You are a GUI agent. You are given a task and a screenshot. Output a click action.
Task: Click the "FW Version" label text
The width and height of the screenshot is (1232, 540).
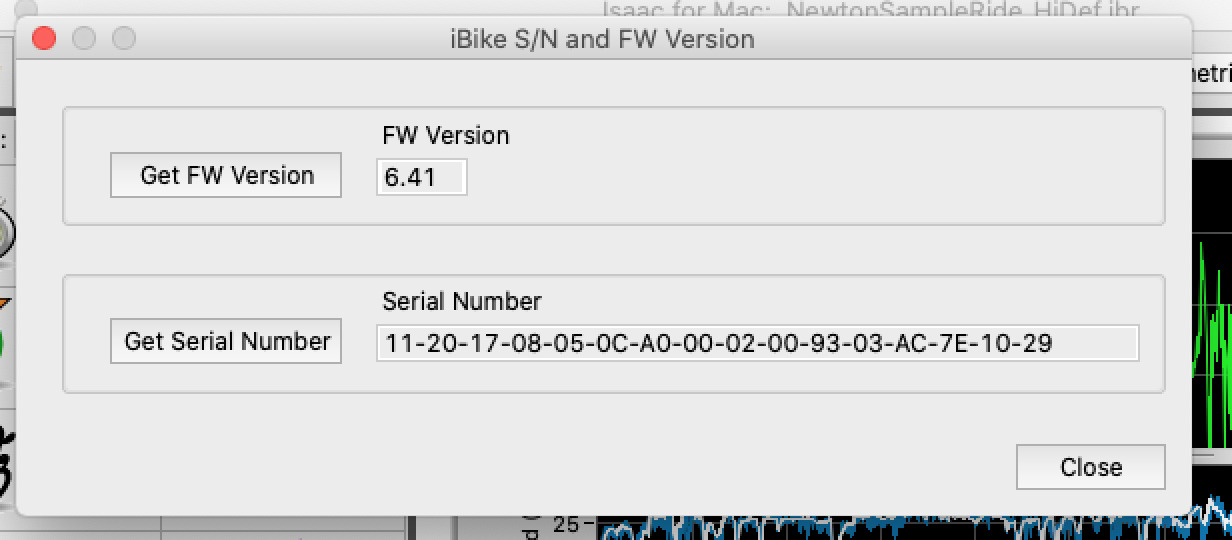coord(445,135)
